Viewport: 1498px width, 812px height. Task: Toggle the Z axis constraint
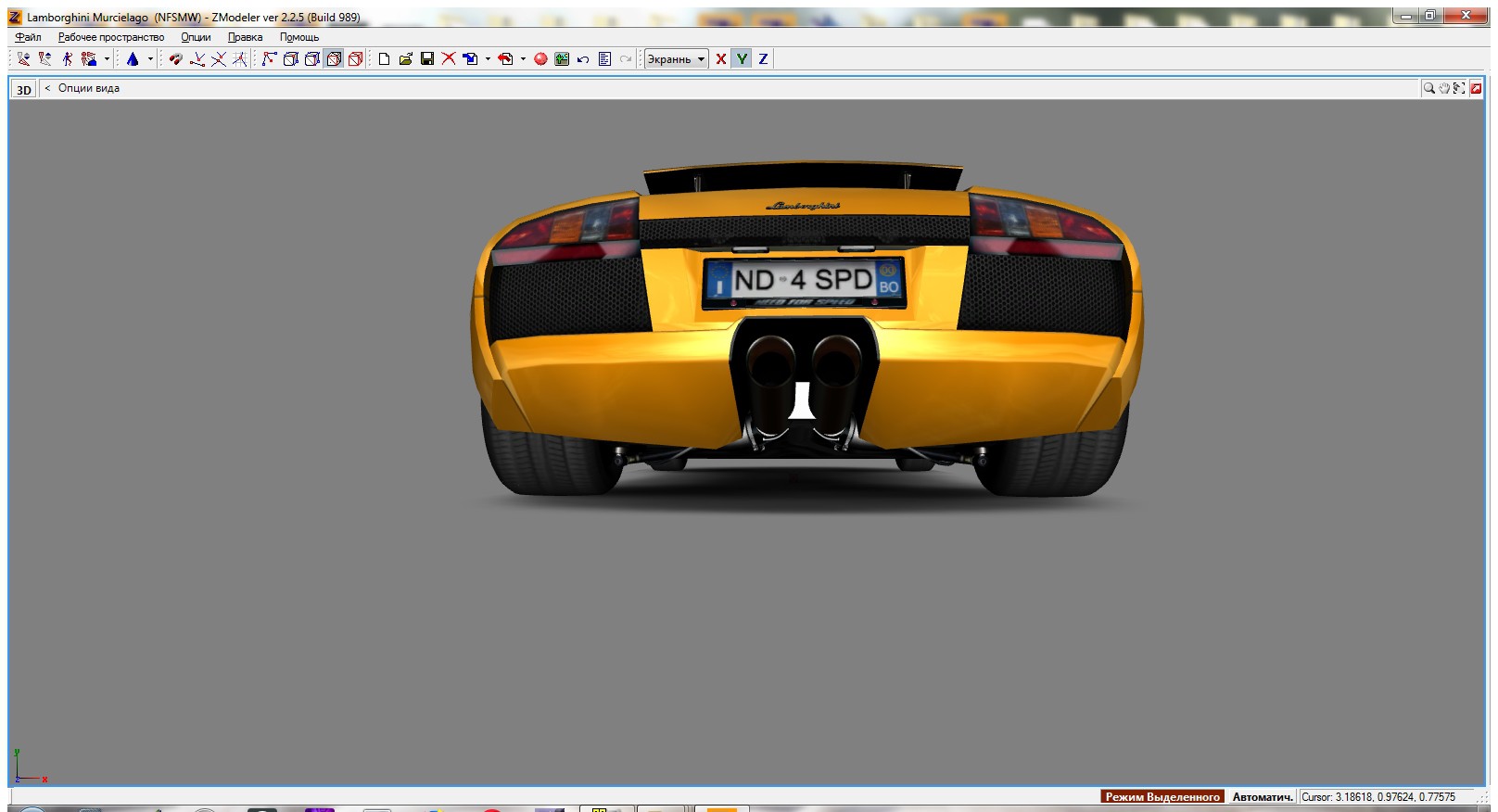tap(763, 58)
